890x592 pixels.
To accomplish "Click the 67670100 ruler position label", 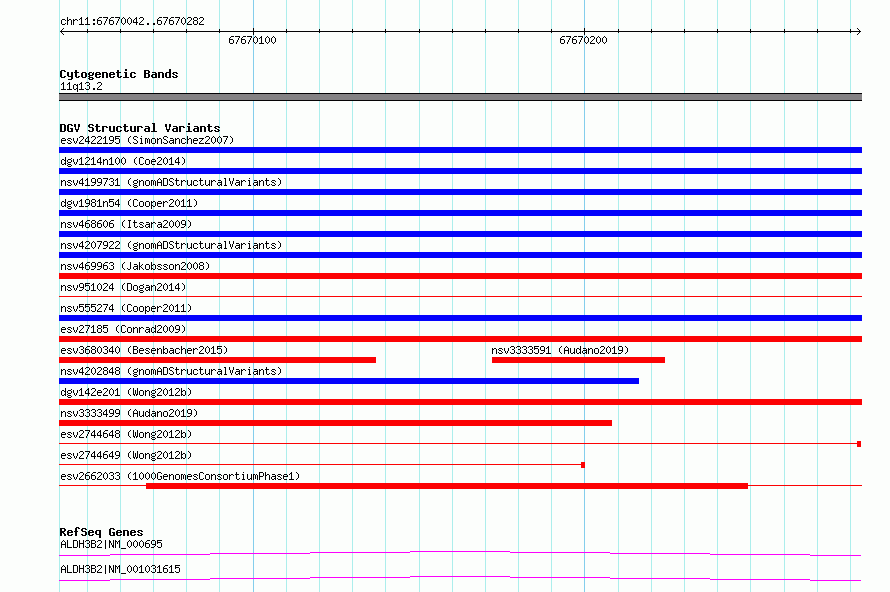I will point(252,40).
